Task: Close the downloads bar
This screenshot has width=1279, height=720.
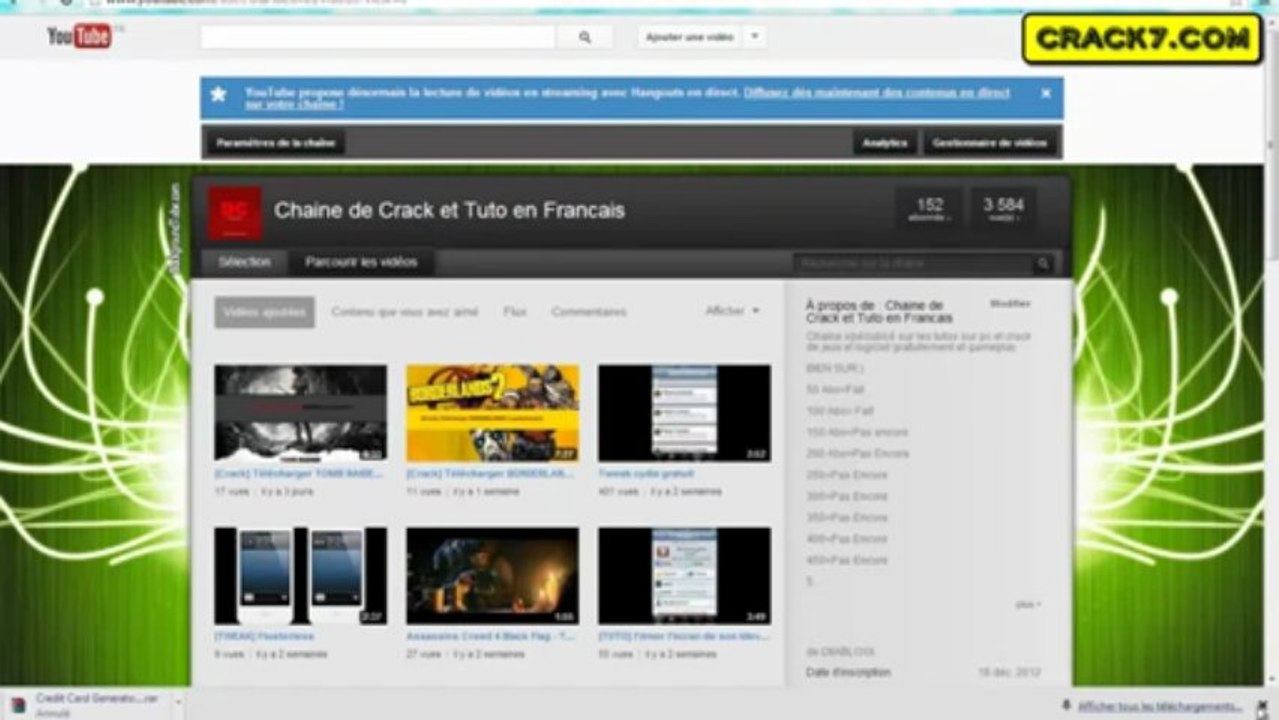Action: coord(1262,706)
